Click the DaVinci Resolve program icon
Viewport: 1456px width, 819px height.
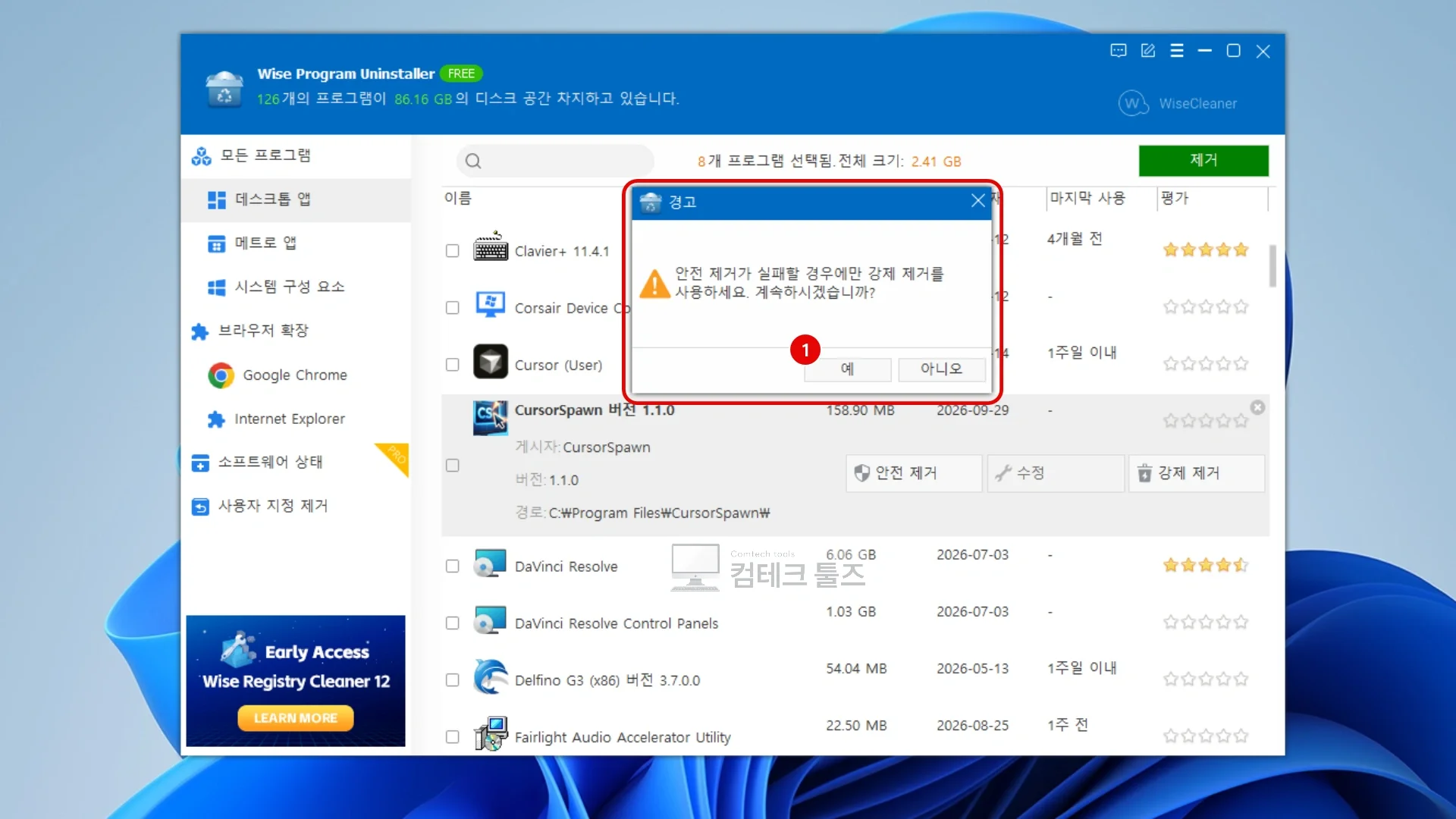[490, 563]
